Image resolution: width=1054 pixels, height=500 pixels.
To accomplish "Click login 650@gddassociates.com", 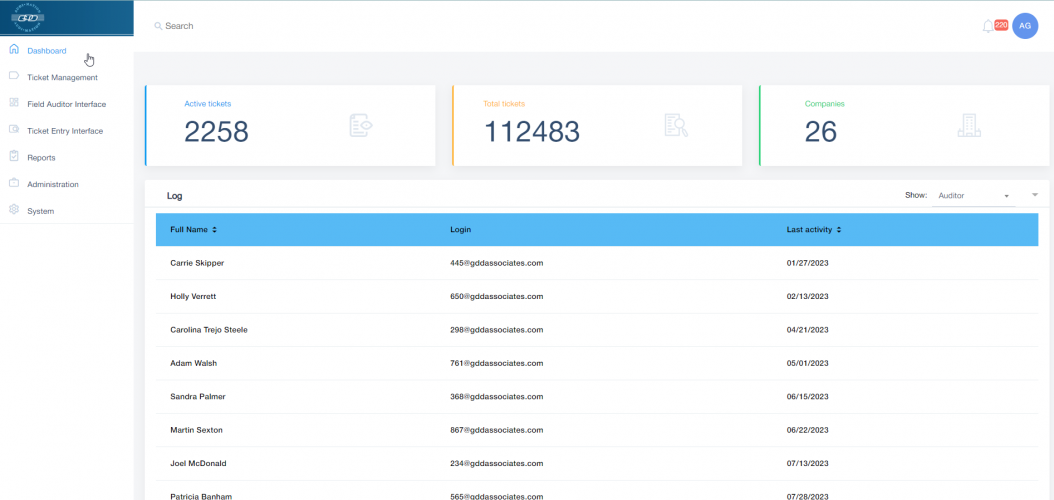I will click(497, 296).
